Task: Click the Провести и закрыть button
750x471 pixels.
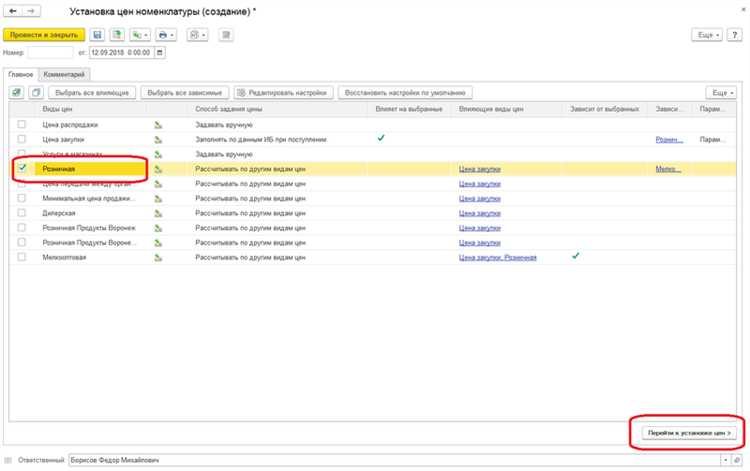Action: 44,35
